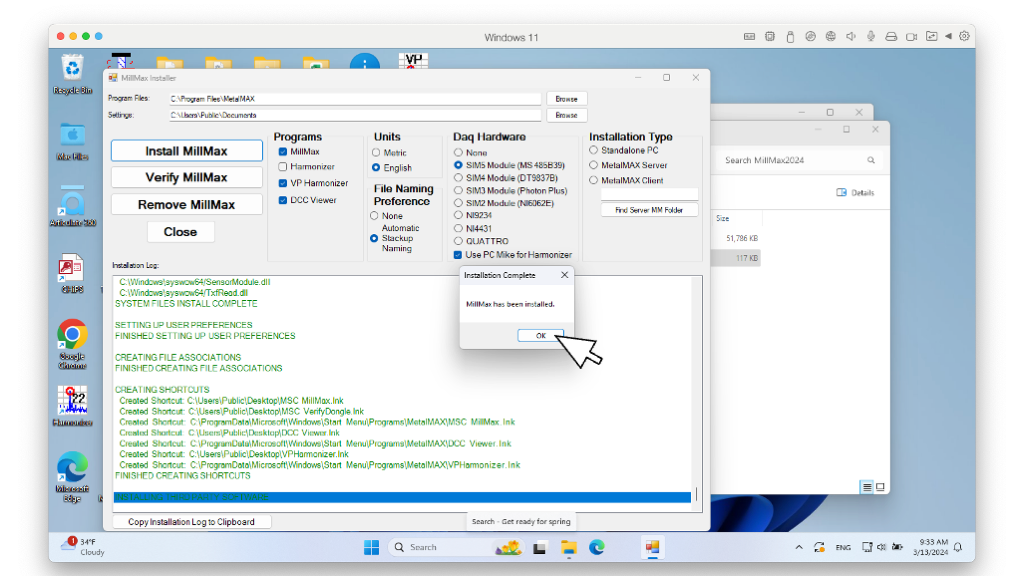Screen dimensions: 1024x576
Task: Uncheck the MillMax program checkbox
Action: (283, 152)
